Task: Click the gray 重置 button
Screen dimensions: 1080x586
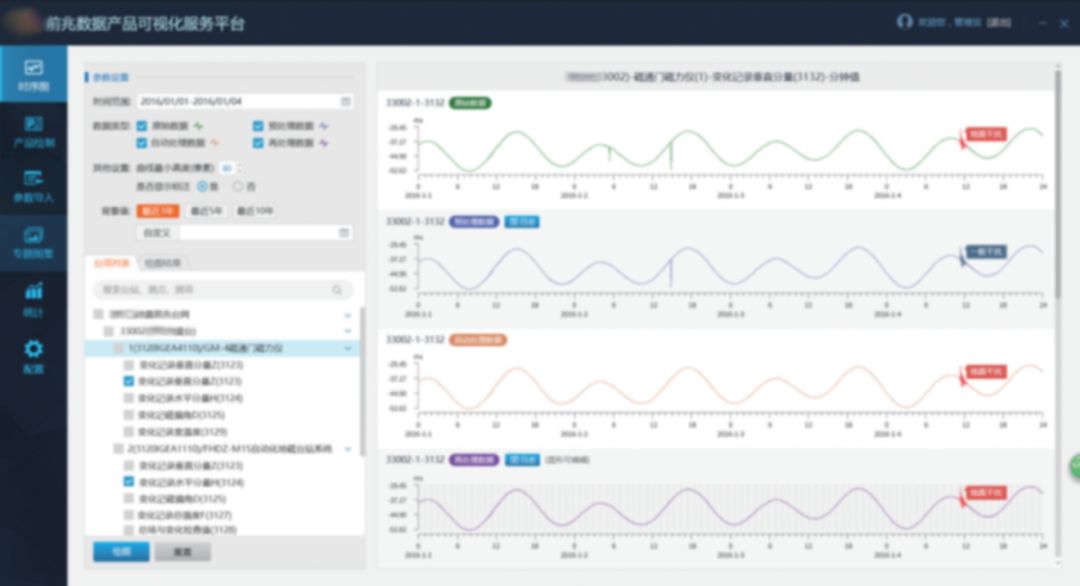Action: pos(182,552)
